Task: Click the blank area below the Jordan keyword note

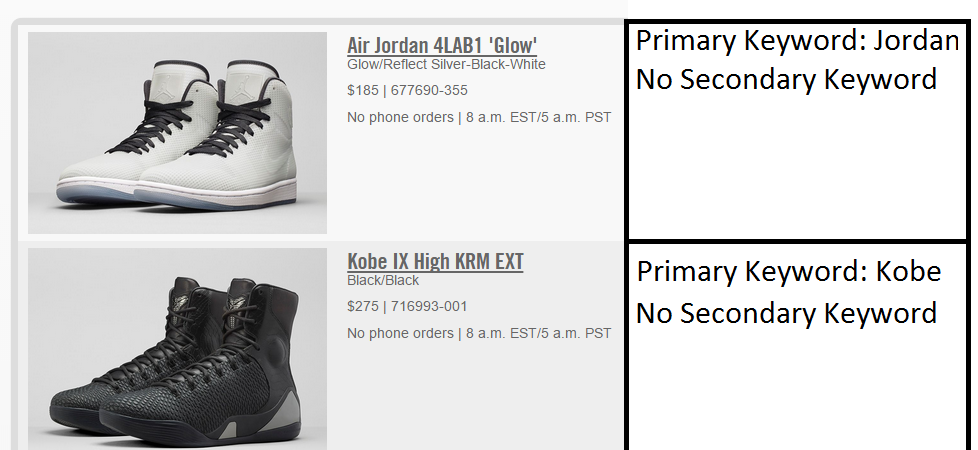Action: 797,165
